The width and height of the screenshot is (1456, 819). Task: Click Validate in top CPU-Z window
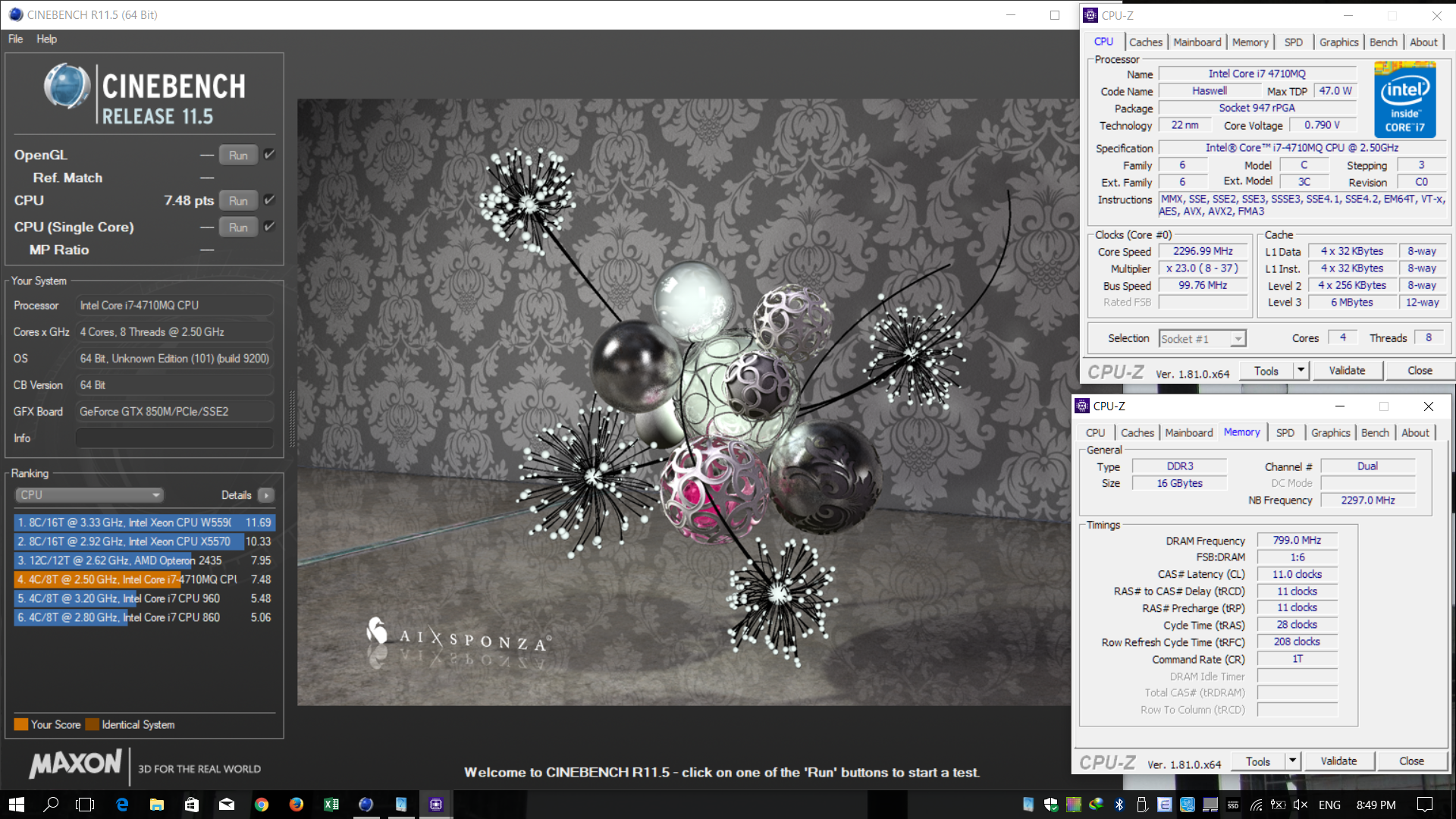[1347, 371]
